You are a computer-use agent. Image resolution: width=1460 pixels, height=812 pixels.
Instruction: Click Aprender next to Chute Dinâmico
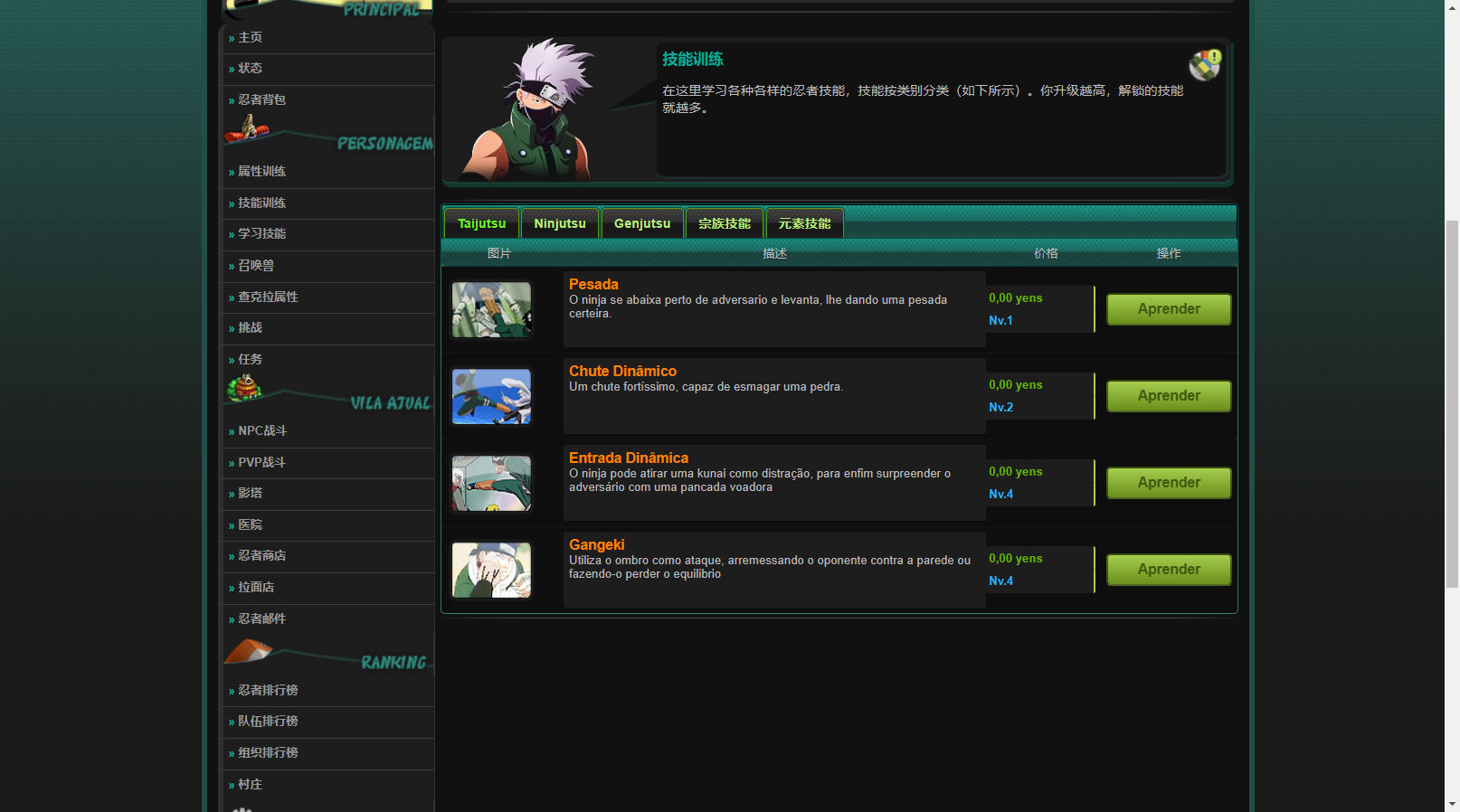(x=1169, y=396)
